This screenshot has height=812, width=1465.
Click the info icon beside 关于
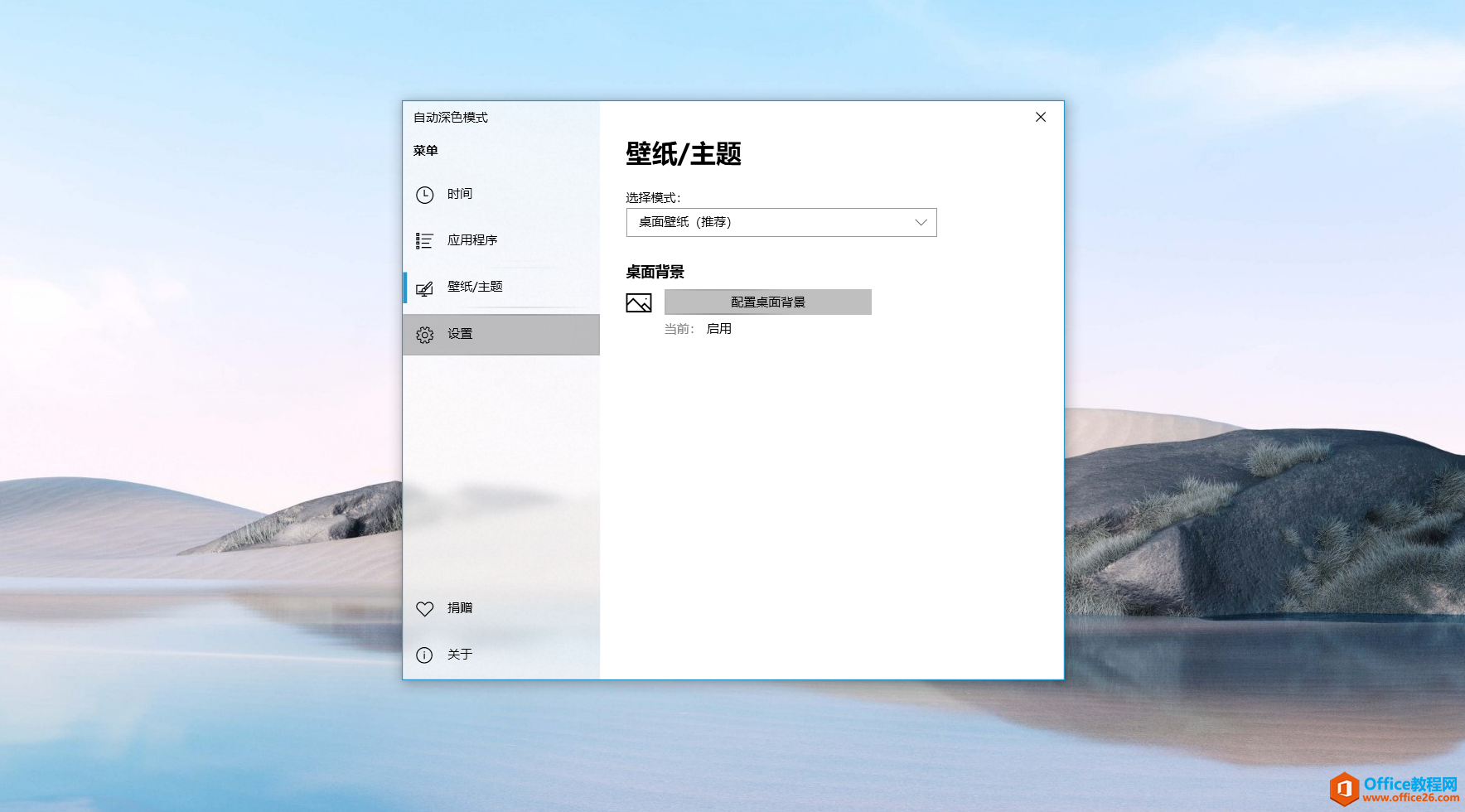[424, 655]
